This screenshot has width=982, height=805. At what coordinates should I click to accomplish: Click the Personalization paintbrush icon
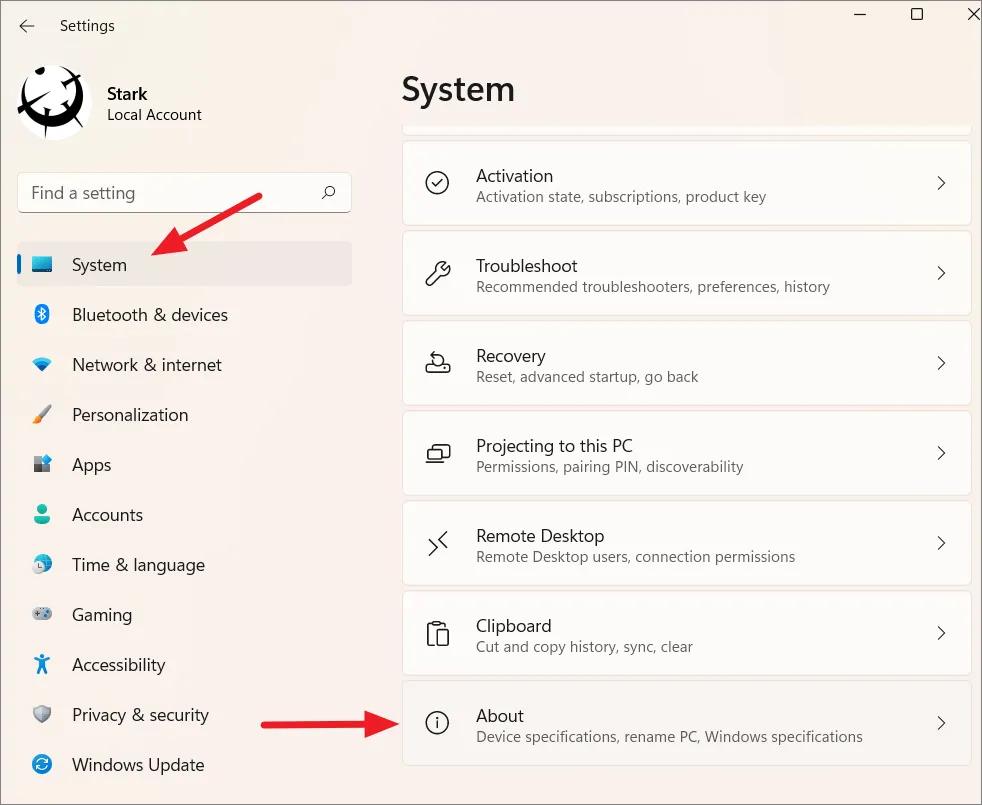point(42,414)
